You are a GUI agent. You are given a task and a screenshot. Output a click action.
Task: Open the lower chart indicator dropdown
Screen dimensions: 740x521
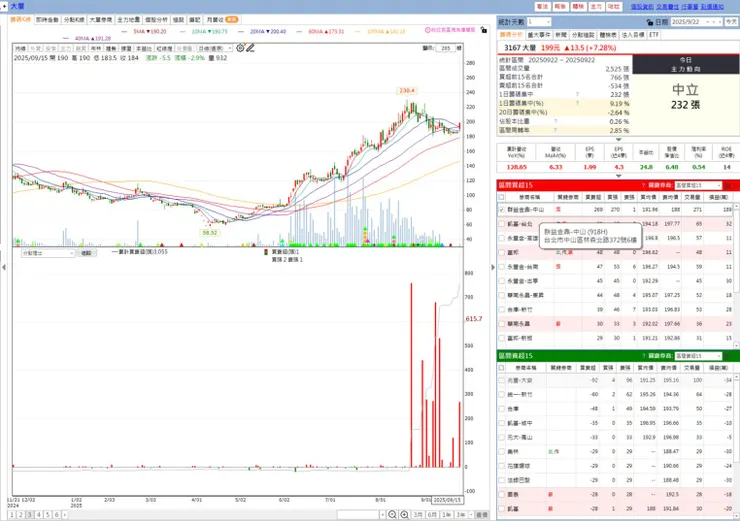(48, 253)
